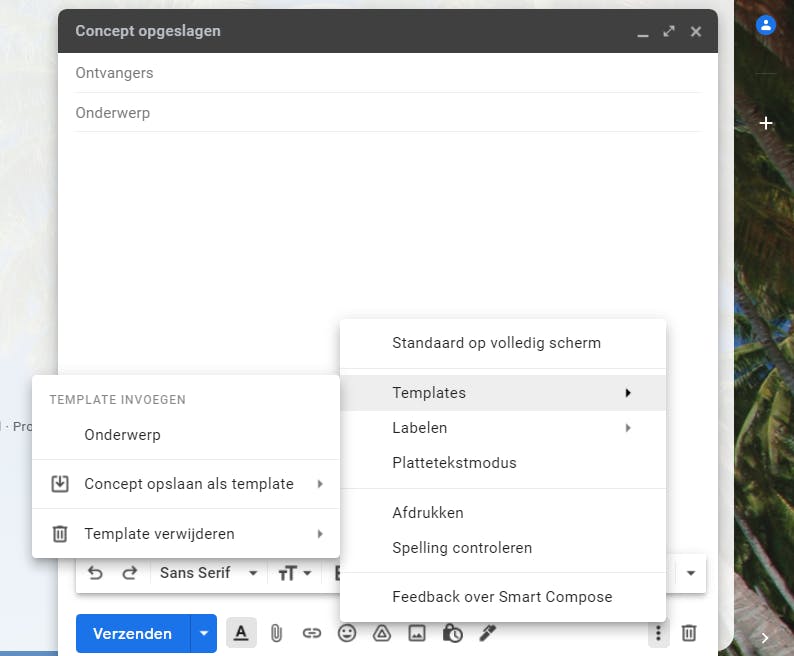Image resolution: width=794 pixels, height=656 pixels.
Task: Open the send options arrow beside Verzenden
Action: [204, 633]
